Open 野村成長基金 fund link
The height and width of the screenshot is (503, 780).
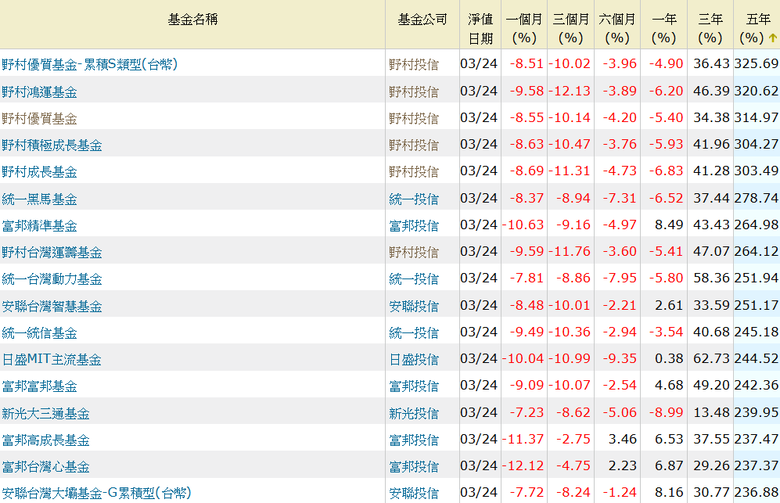[39, 172]
